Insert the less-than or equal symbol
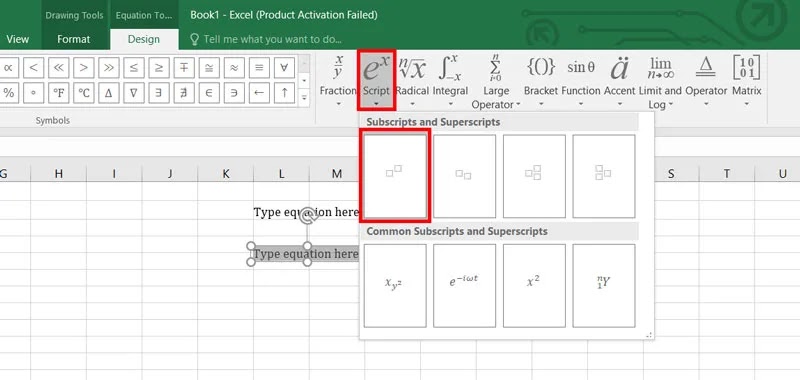The height and width of the screenshot is (380, 800). [134, 67]
